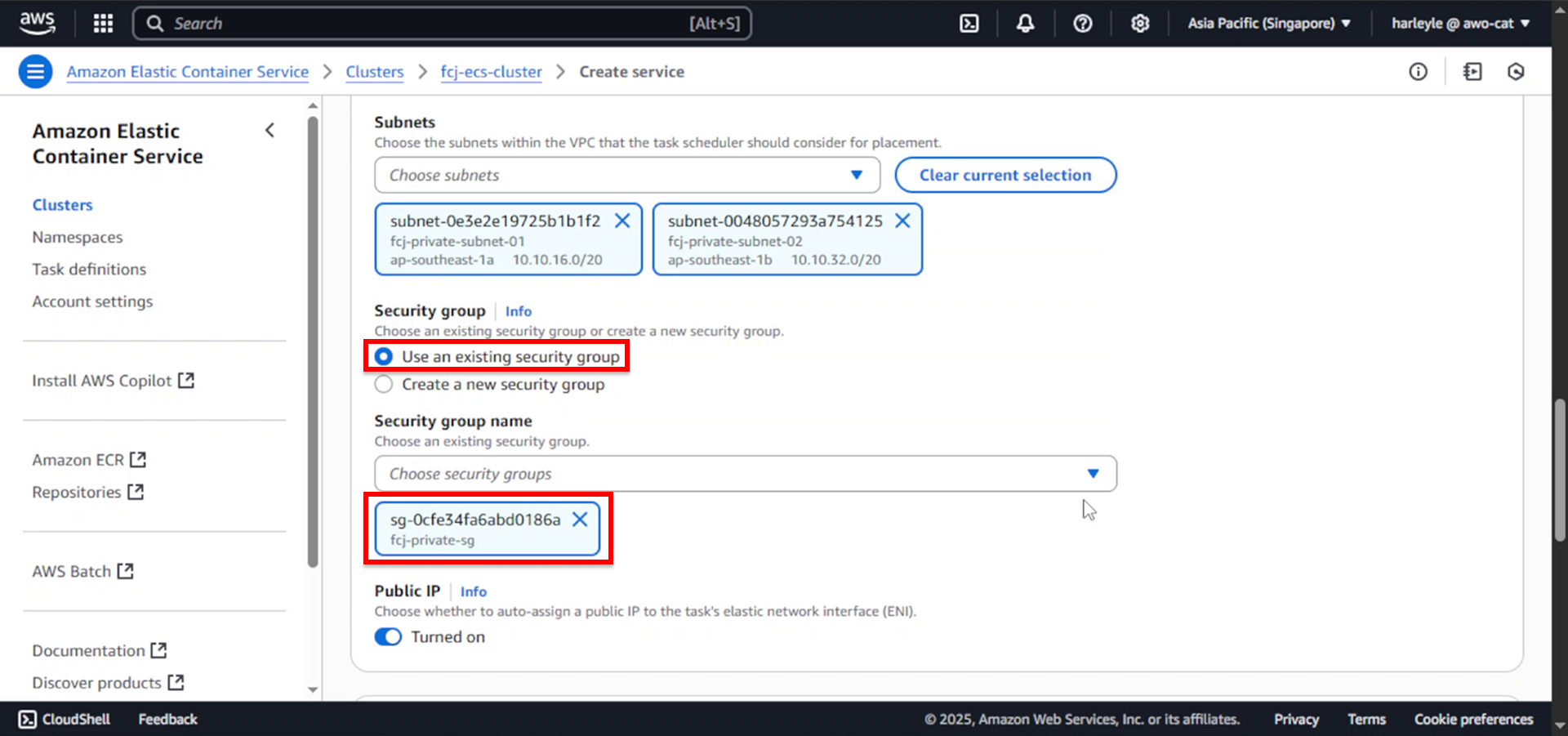Remove security group sg-0cfe34fa6abd0186a with its X
1568x736 pixels.
coord(580,520)
